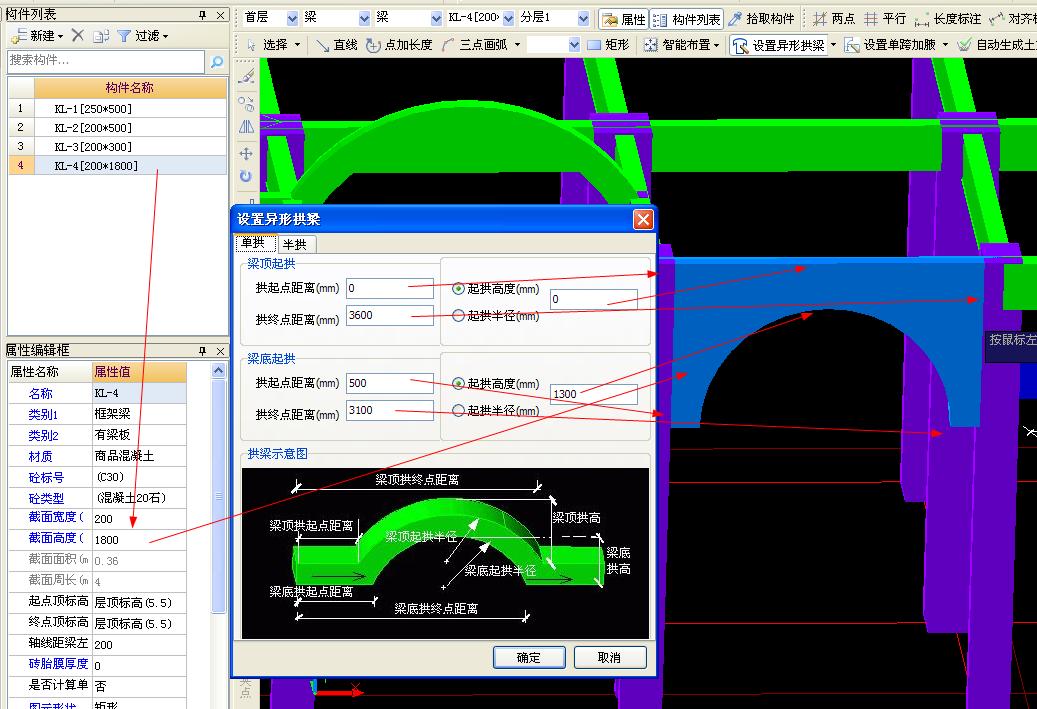Choose 起拱高度 radio under 梁顶起拱
Screen dimensions: 1037x709
459,289
